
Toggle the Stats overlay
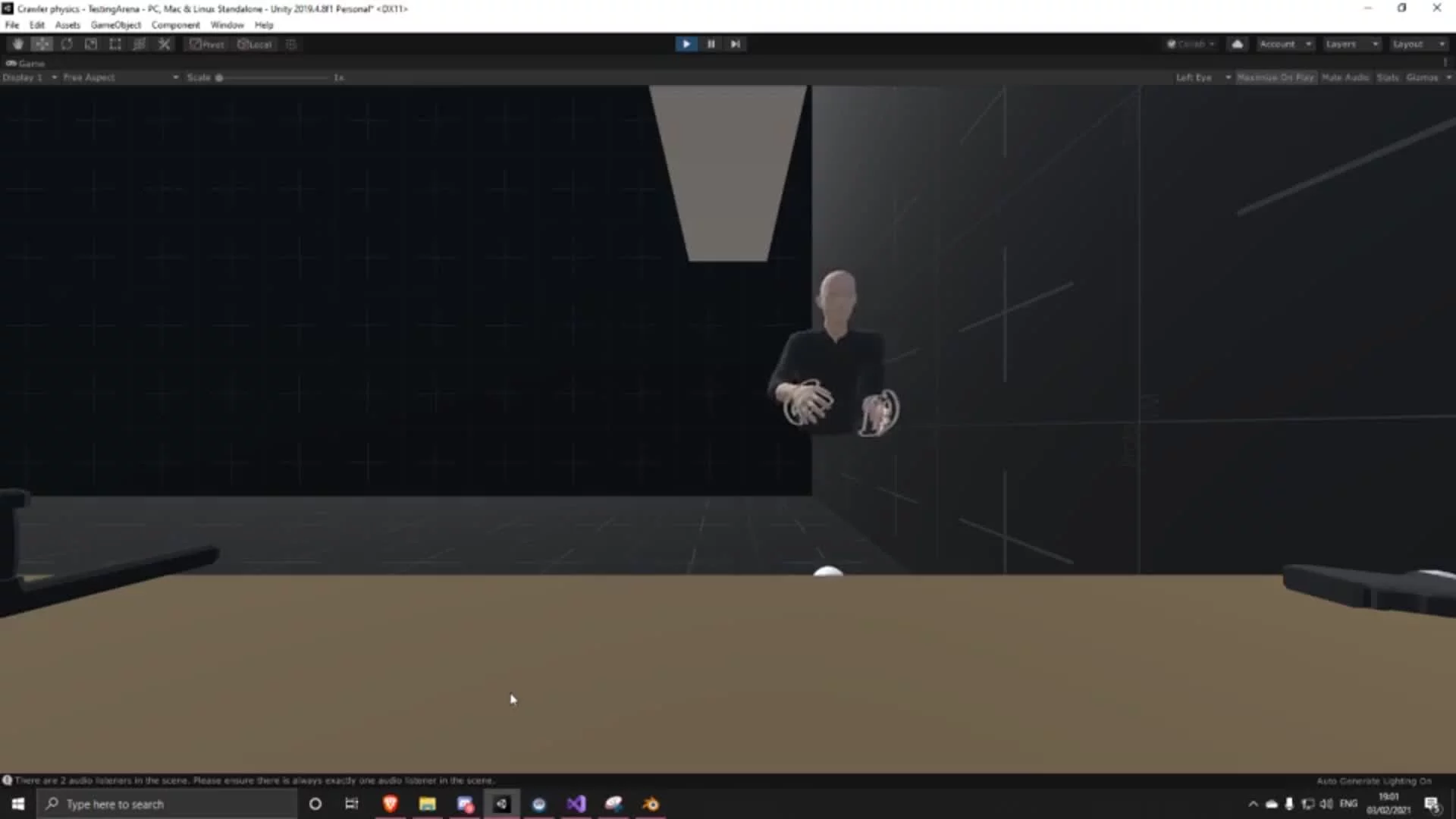tap(1387, 77)
